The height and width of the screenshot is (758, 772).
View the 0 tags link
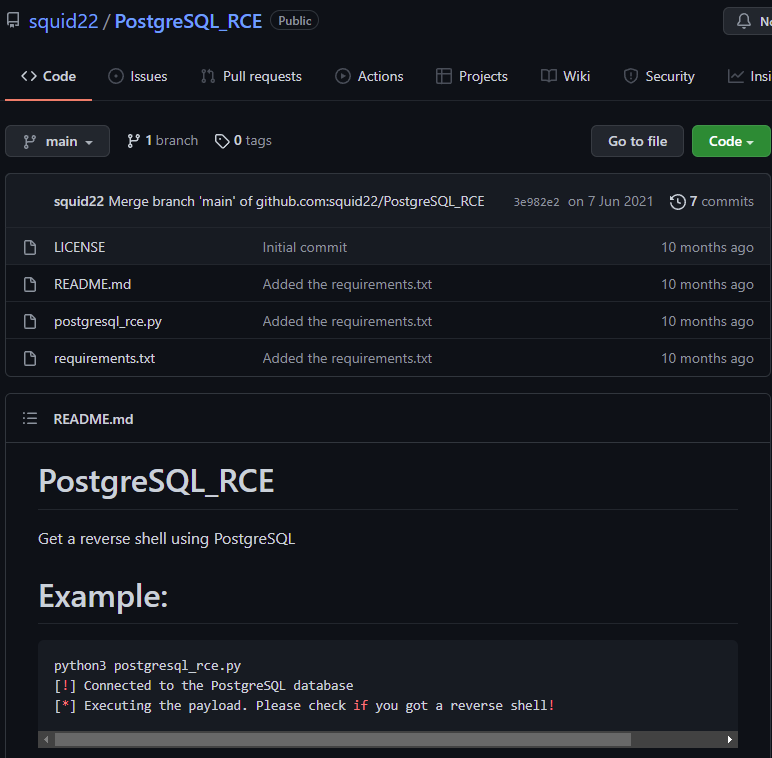[243, 141]
